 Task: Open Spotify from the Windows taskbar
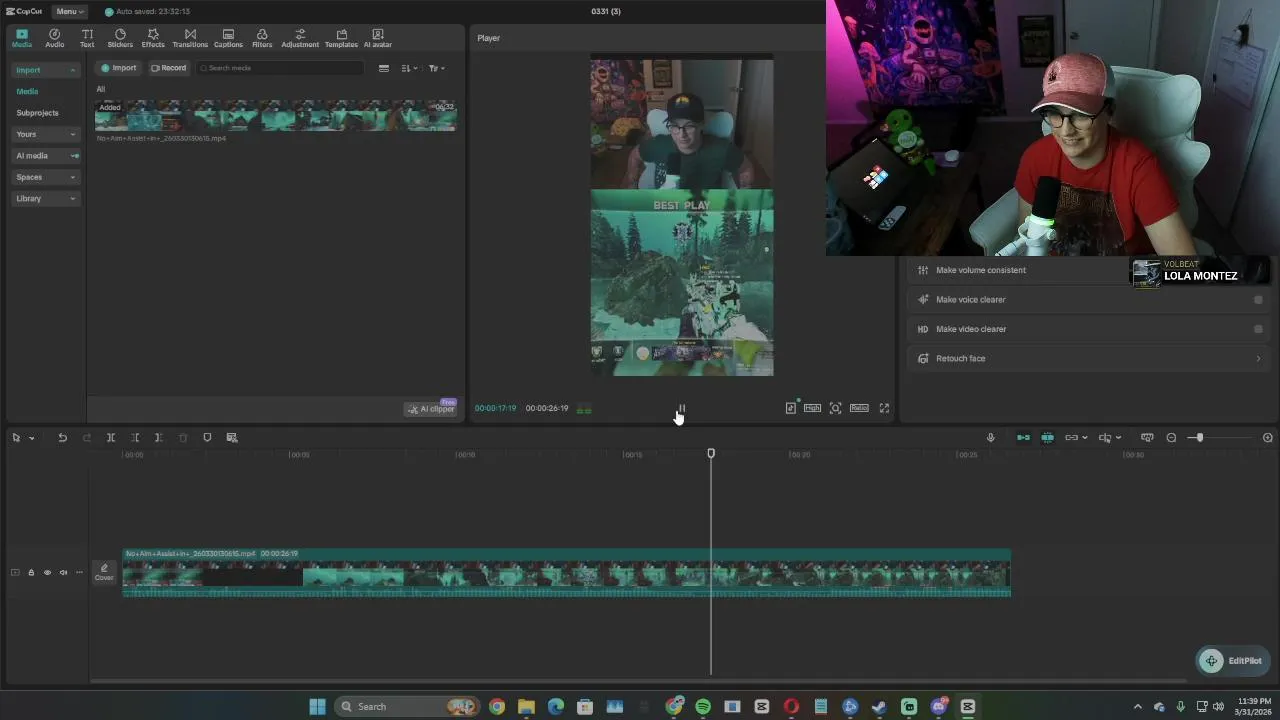(703, 707)
